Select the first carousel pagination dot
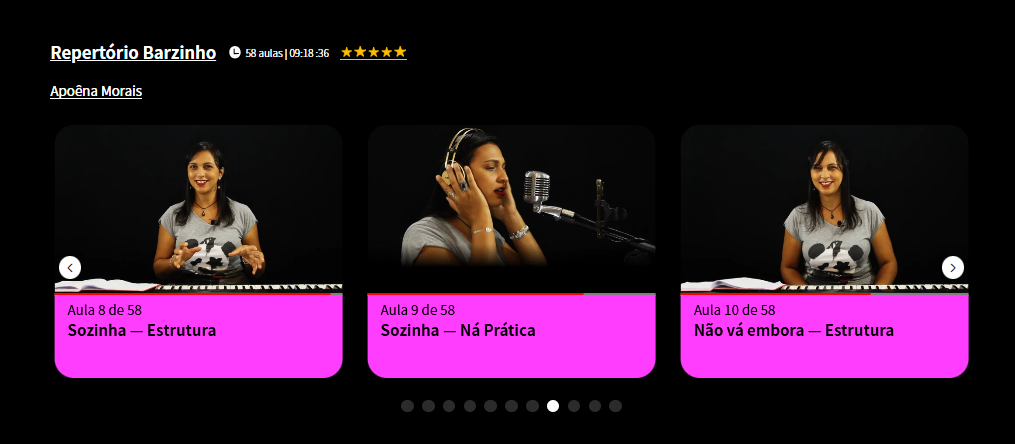This screenshot has width=1015, height=444. 407,406
